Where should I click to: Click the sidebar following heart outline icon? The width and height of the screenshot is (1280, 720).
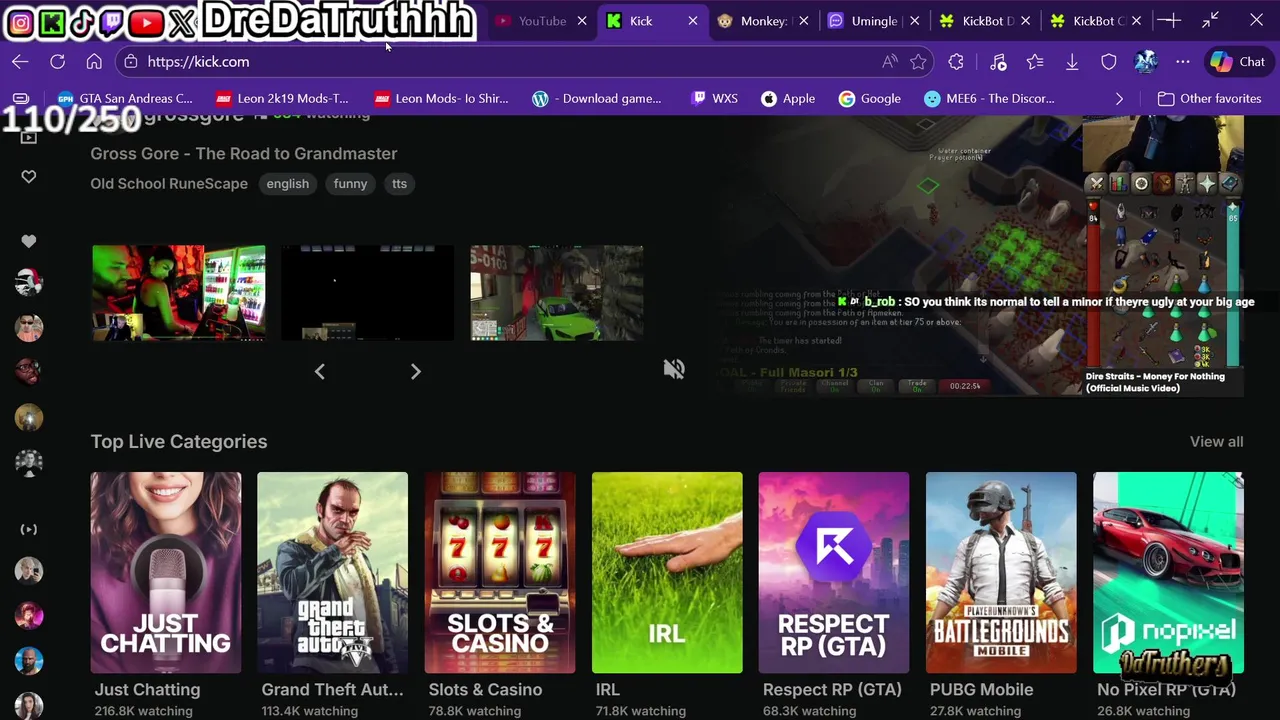(x=29, y=177)
